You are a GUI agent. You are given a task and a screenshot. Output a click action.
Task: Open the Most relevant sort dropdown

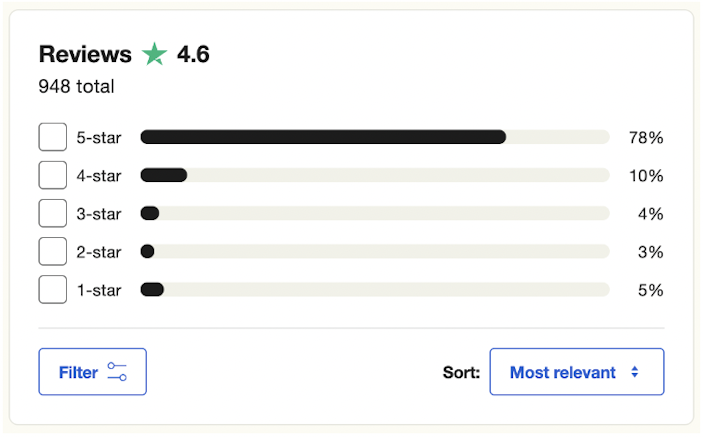pyautogui.click(x=577, y=372)
